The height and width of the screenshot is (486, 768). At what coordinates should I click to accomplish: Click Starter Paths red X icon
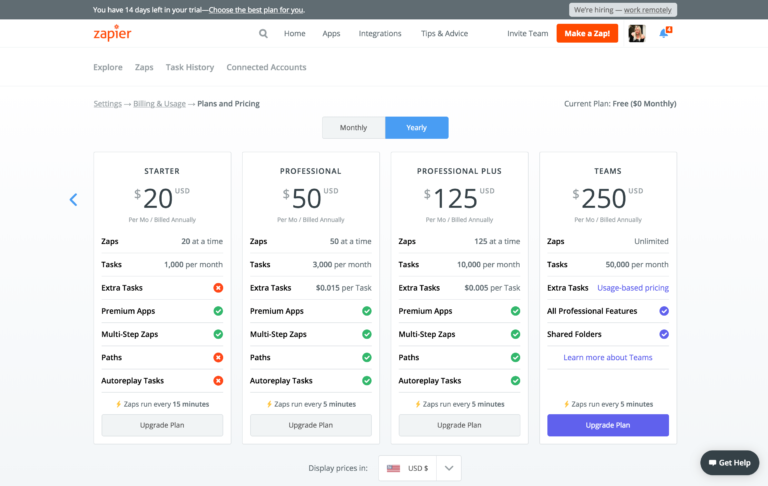click(218, 357)
